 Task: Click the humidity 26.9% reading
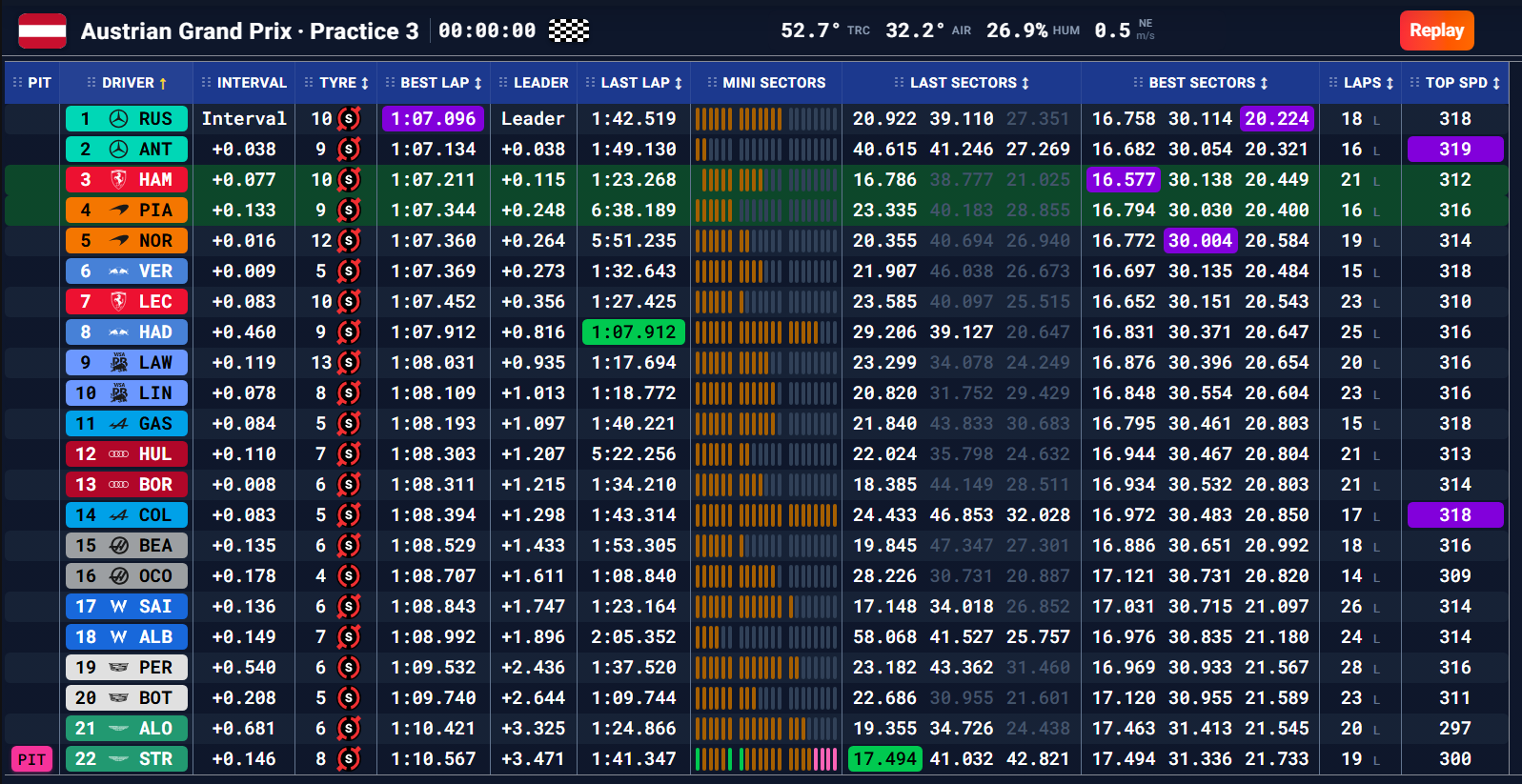(x=1017, y=30)
